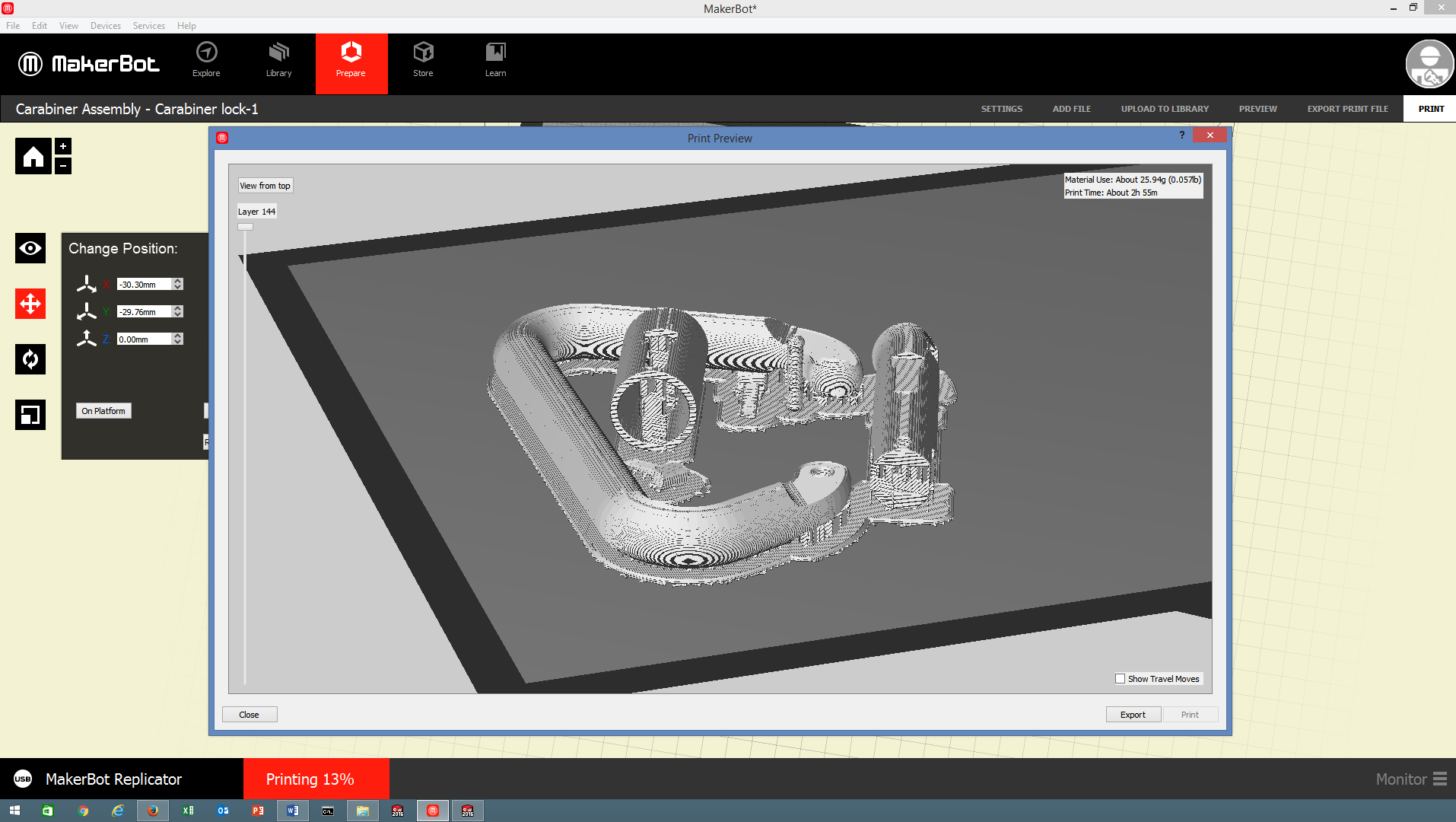
Task: Increase Y position with up stepper arrow
Action: coord(178,308)
